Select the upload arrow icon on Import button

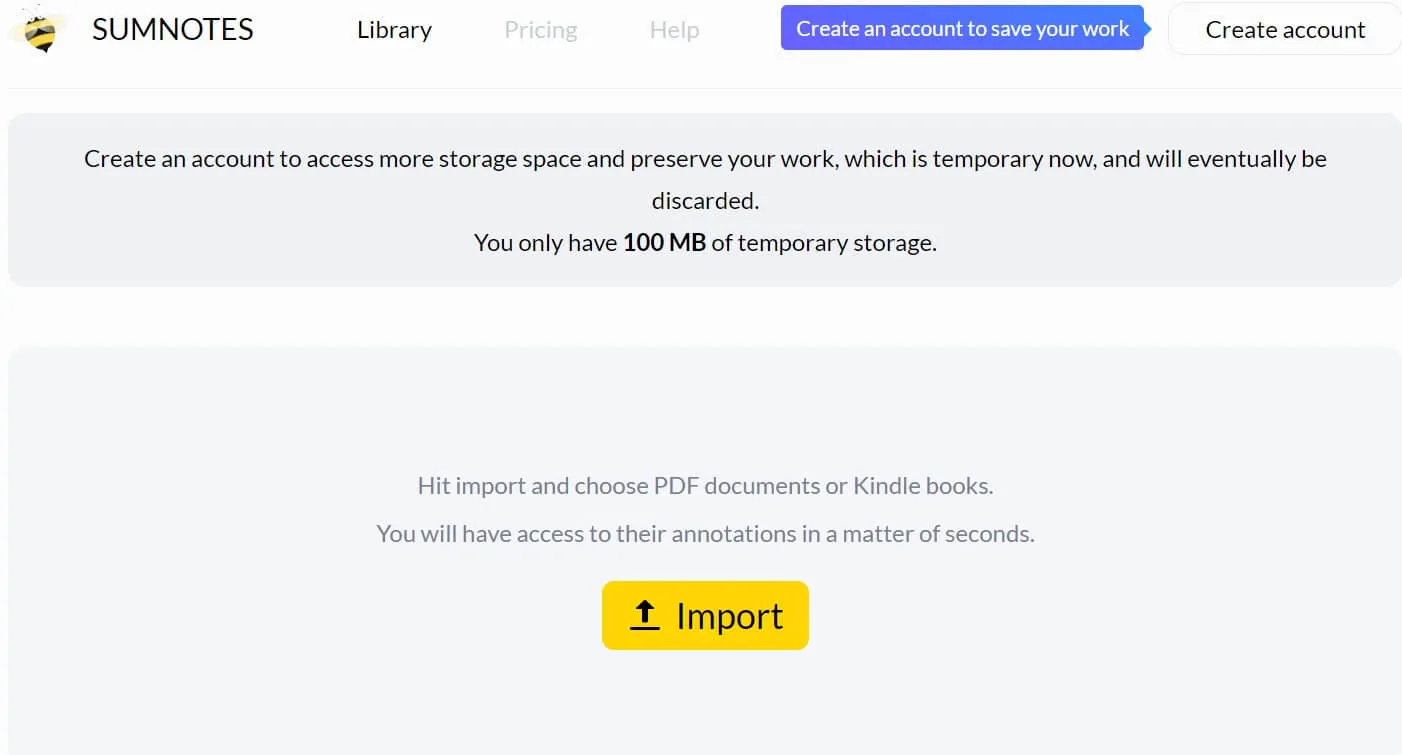(x=644, y=615)
